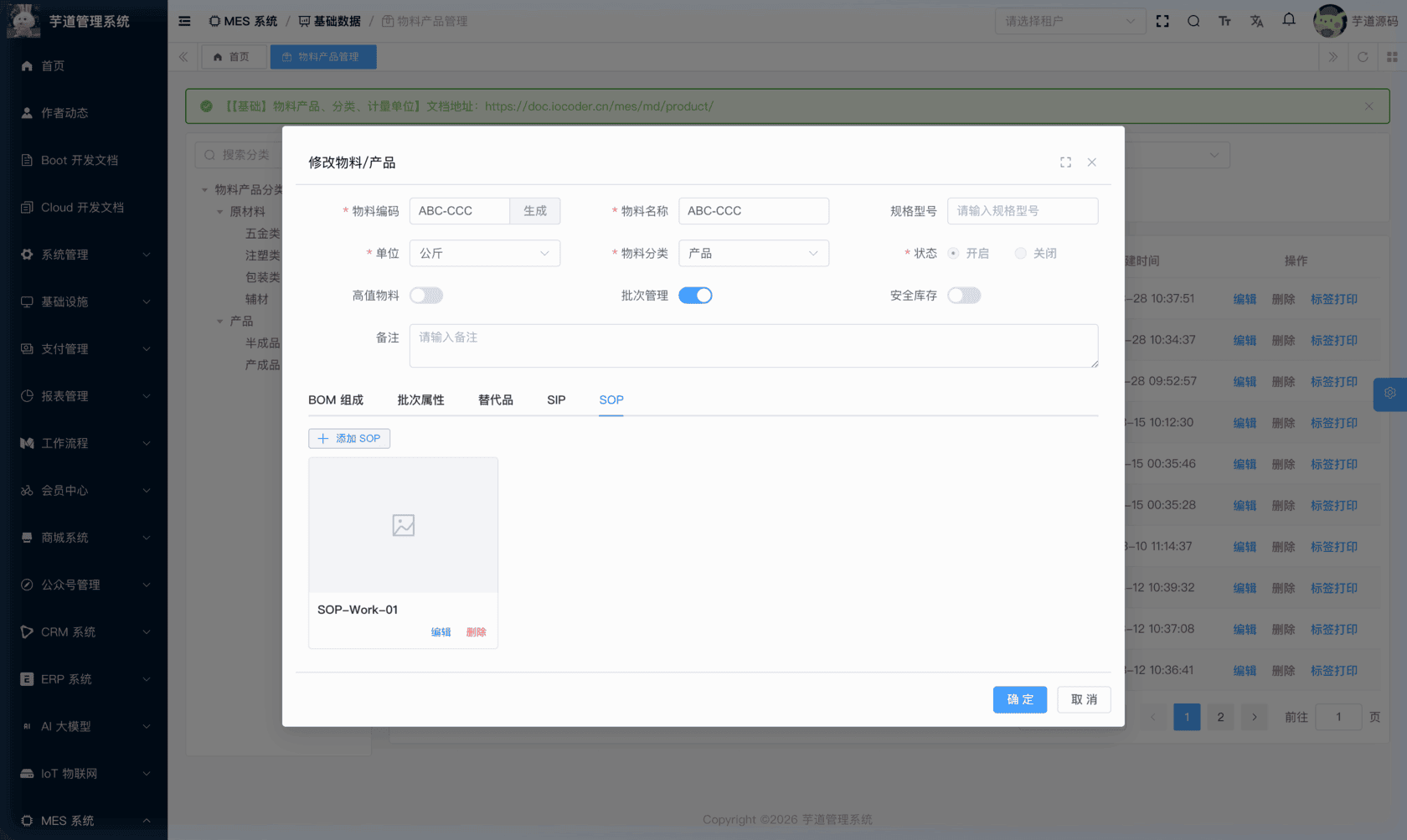Open the 物料分类 dropdown showing 产品

[x=753, y=253]
